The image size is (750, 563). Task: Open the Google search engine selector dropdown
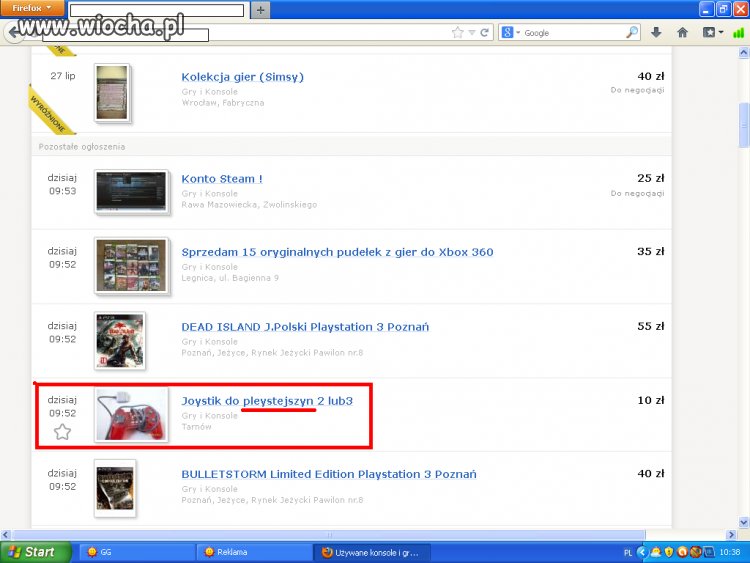point(510,33)
